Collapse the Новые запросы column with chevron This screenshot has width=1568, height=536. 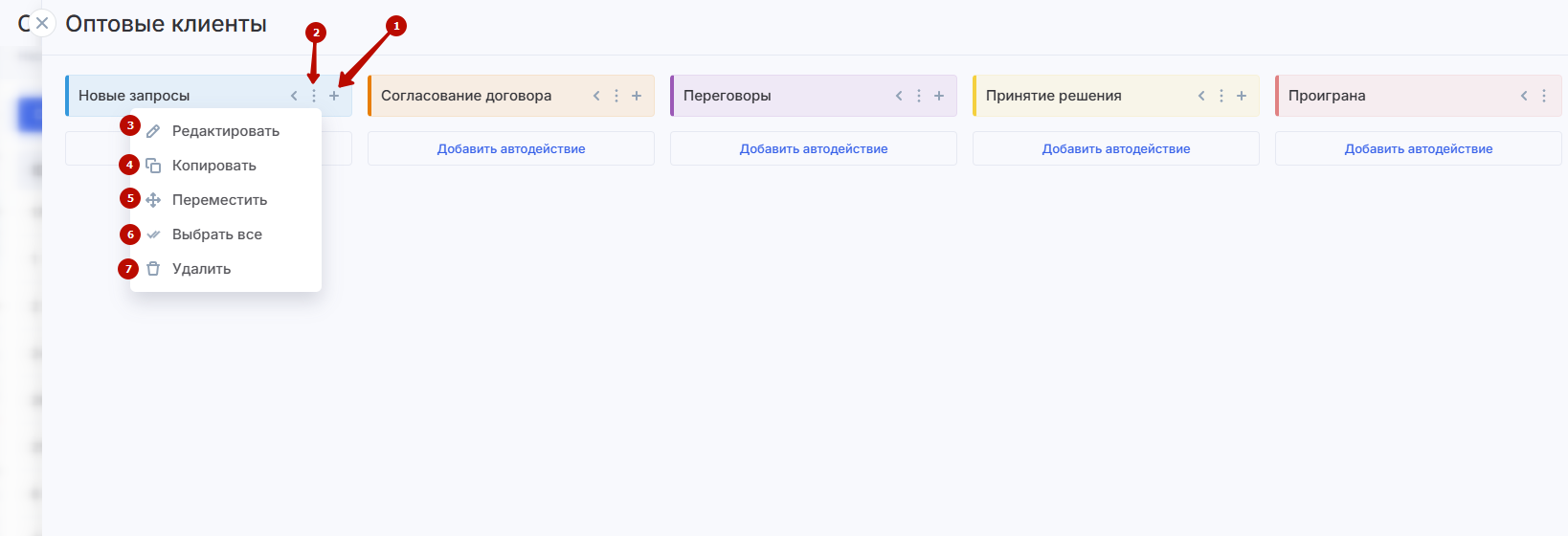coord(294,96)
